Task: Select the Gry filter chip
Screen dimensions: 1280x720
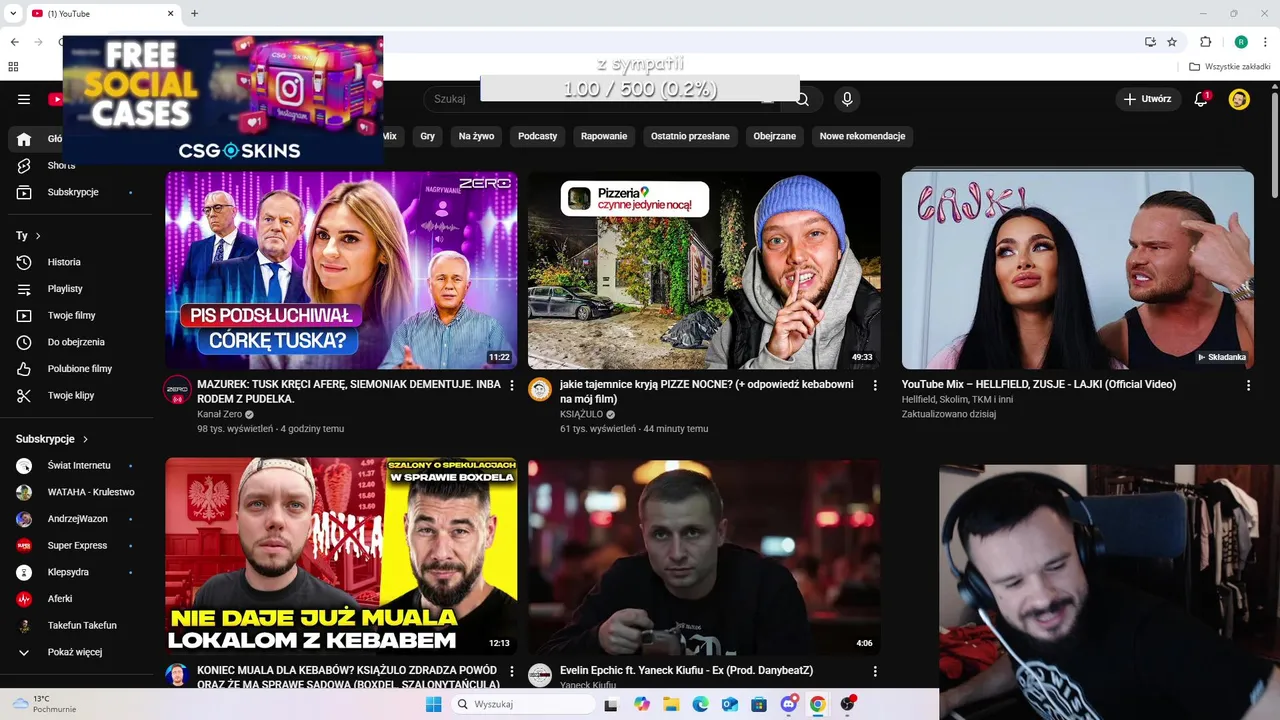Action: click(x=428, y=136)
